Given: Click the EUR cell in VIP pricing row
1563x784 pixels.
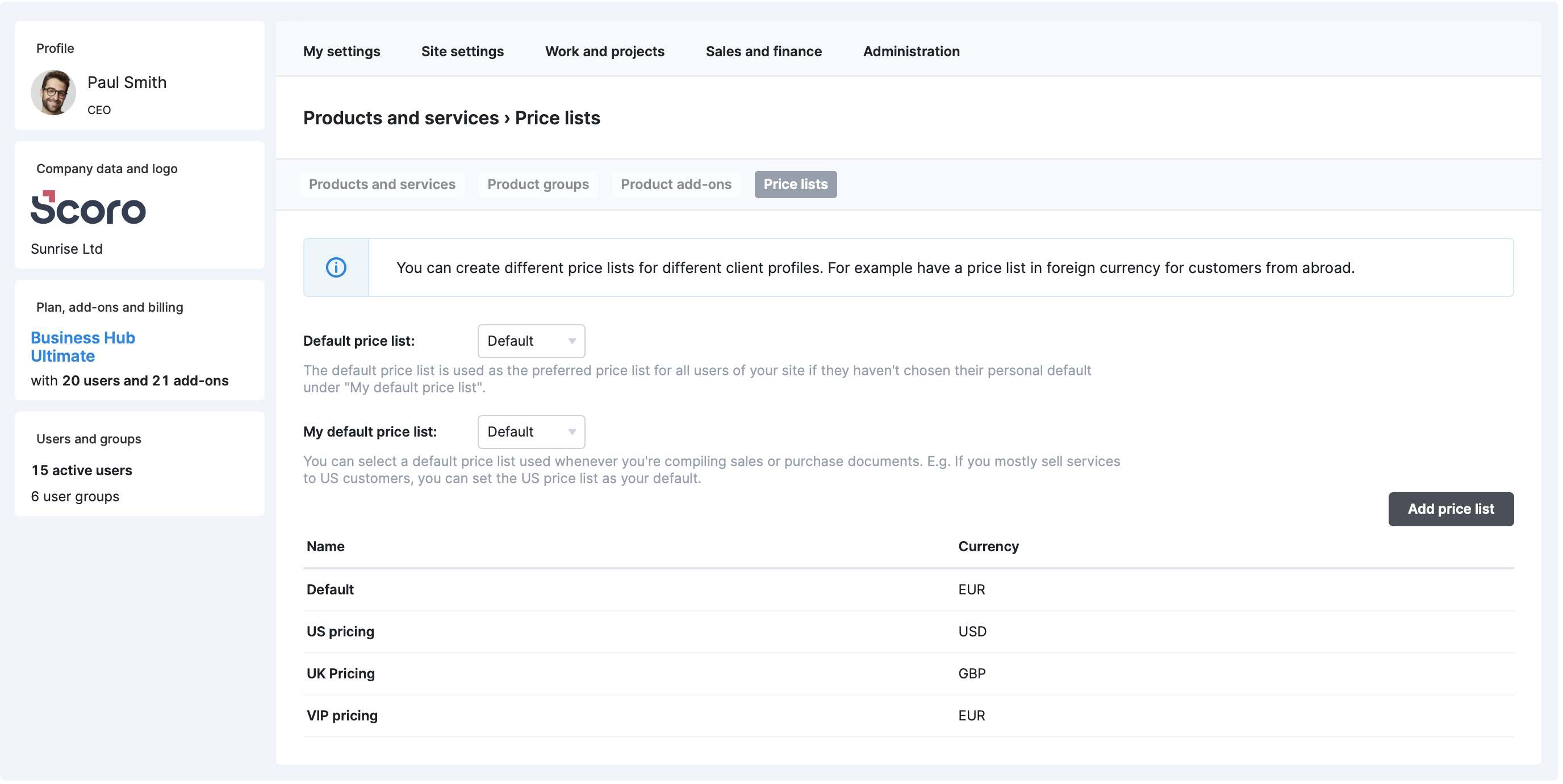Looking at the screenshot, I should point(971,715).
